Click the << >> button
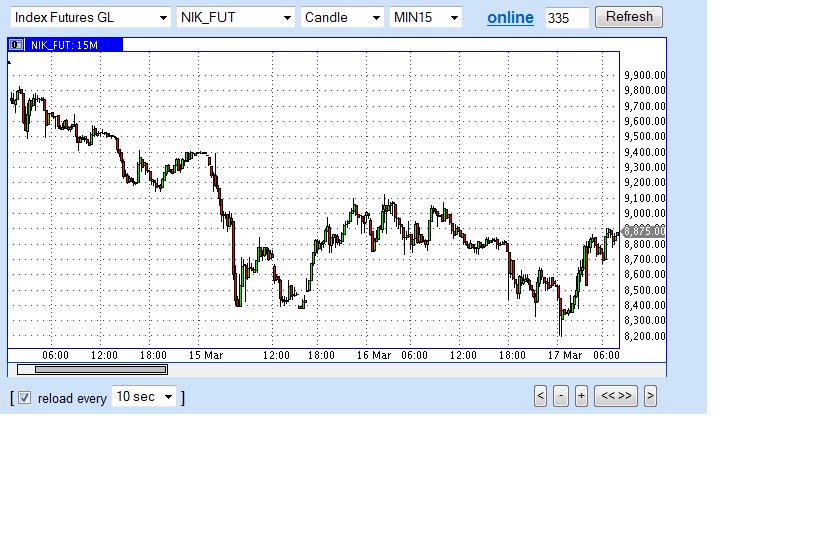The image size is (825, 548). (616, 396)
